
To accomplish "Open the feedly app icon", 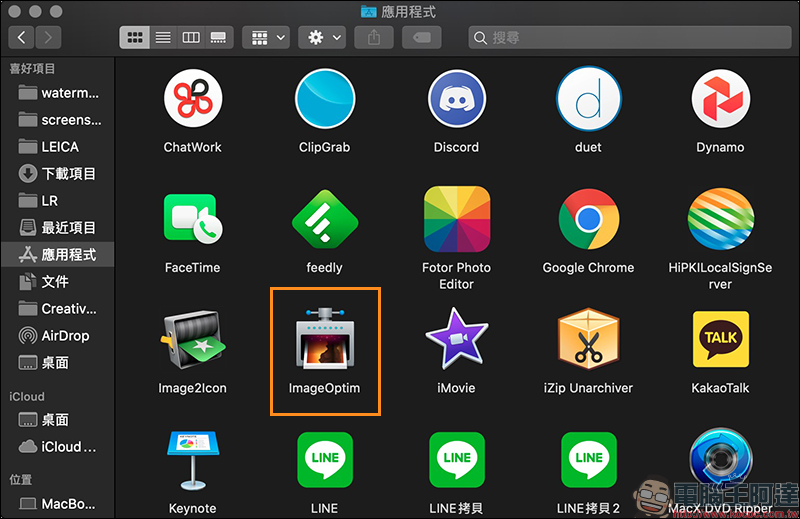I will [324, 219].
